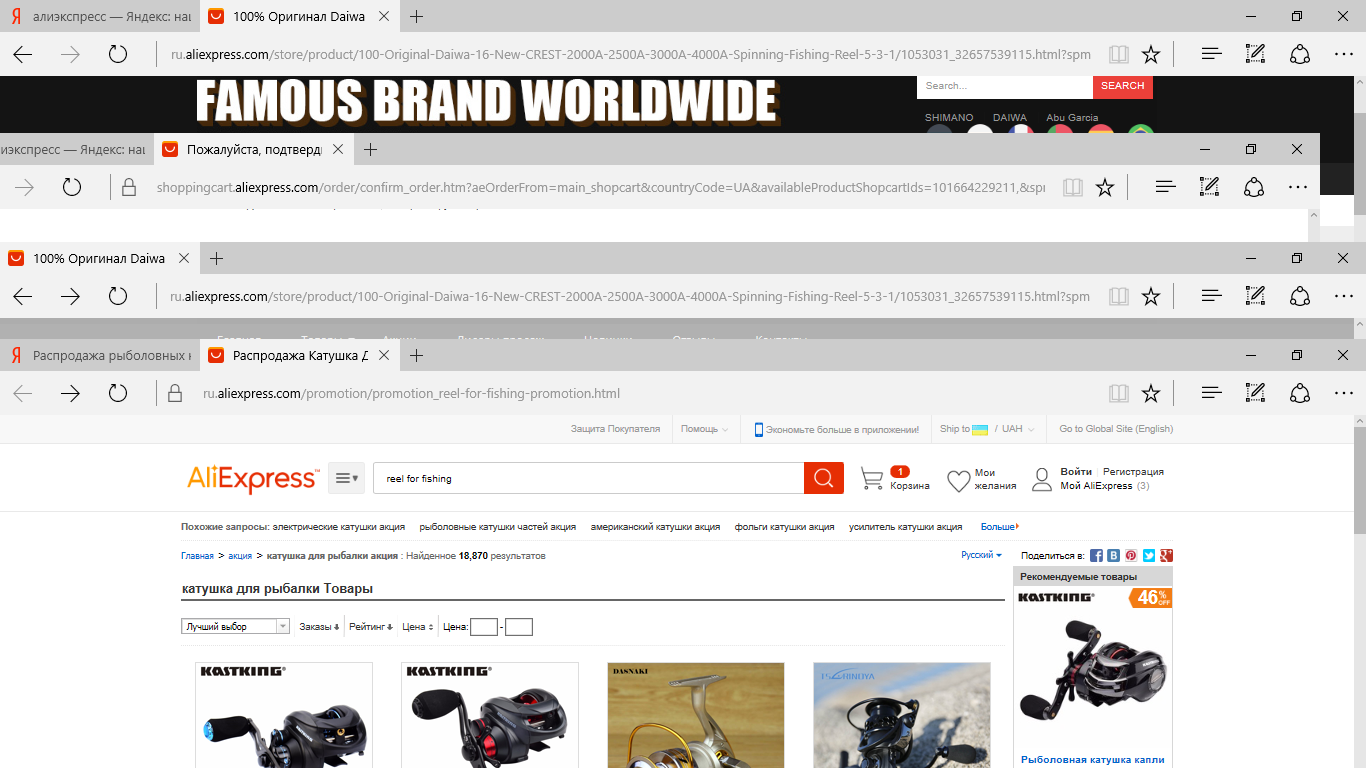Click the orange search magnifier button on AliExpress
The height and width of the screenshot is (768, 1366).
824,478
